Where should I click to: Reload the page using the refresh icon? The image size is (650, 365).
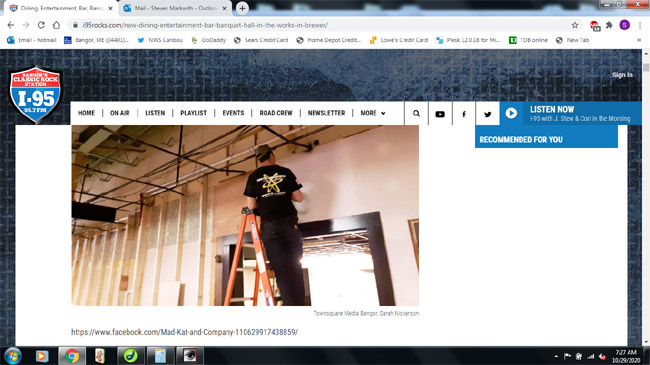click(x=41, y=25)
